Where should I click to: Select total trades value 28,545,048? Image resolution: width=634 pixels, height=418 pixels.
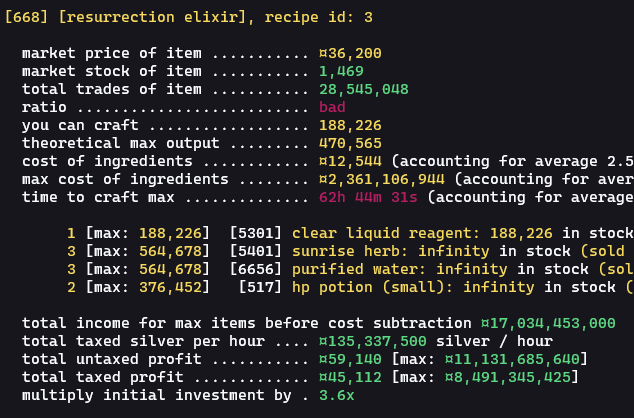[x=364, y=89]
